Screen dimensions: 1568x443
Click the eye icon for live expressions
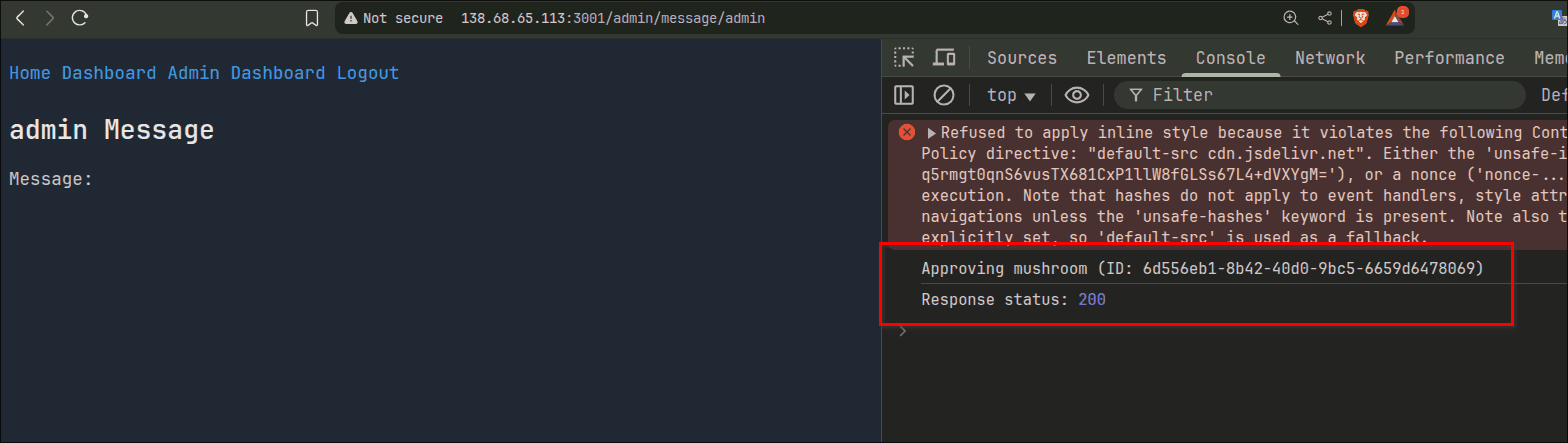click(1076, 95)
